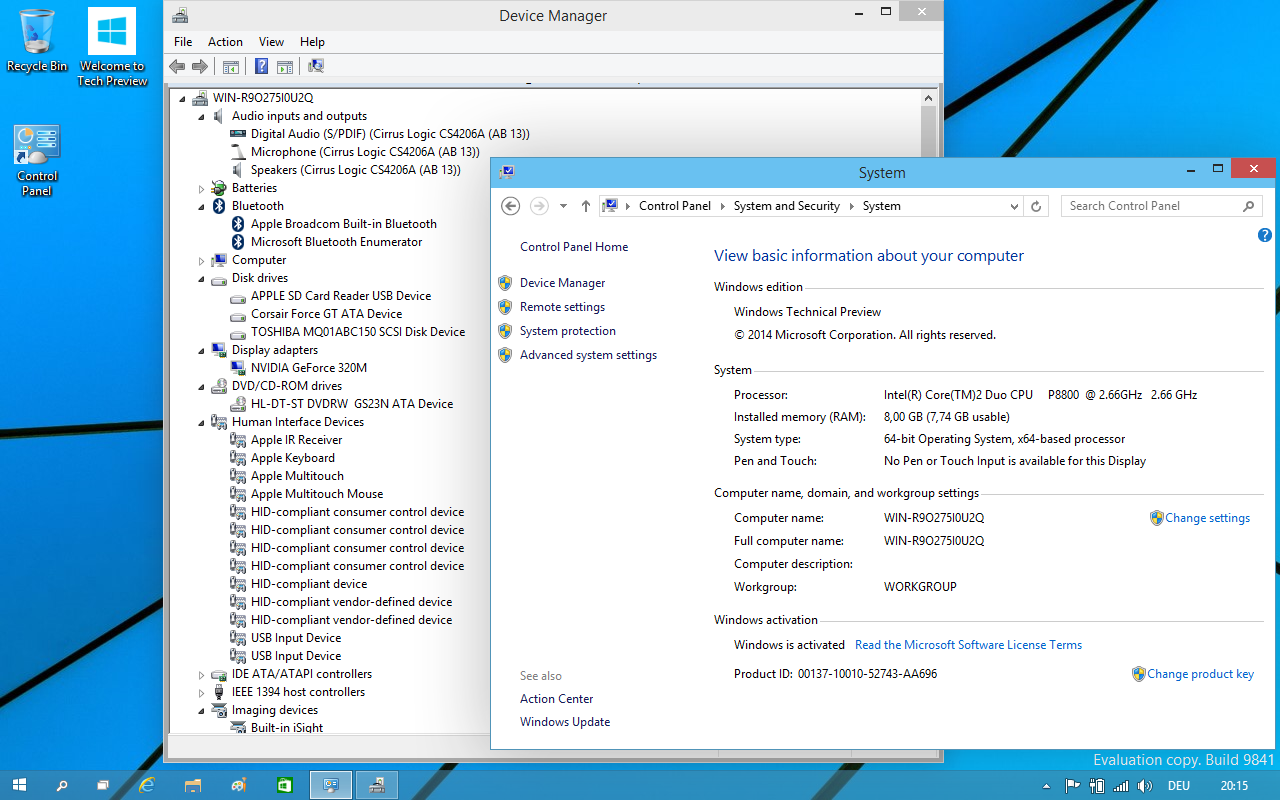Go back using System window's back button
The image size is (1280, 800).
click(x=510, y=206)
